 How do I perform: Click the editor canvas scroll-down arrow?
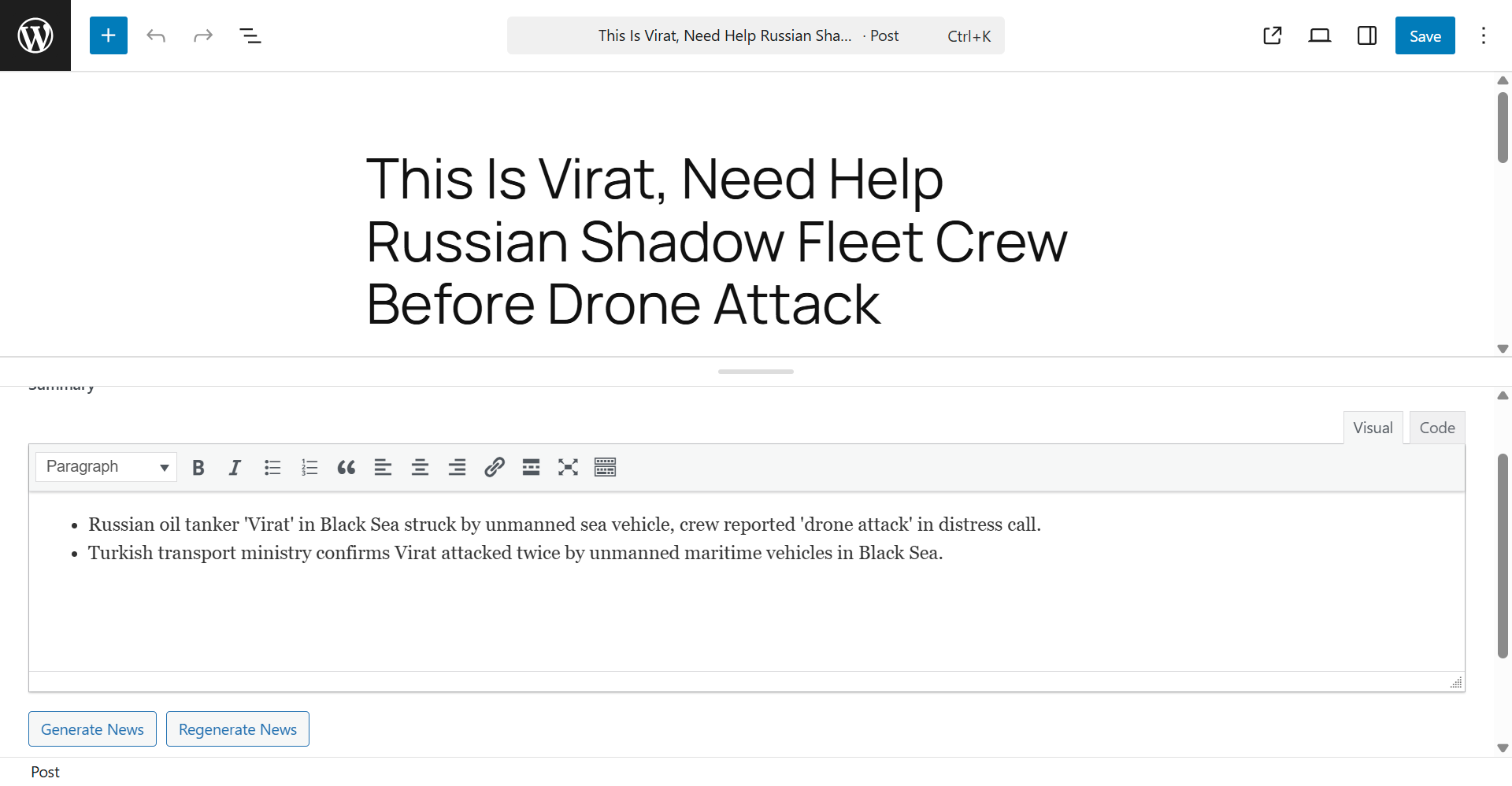coord(1503,349)
